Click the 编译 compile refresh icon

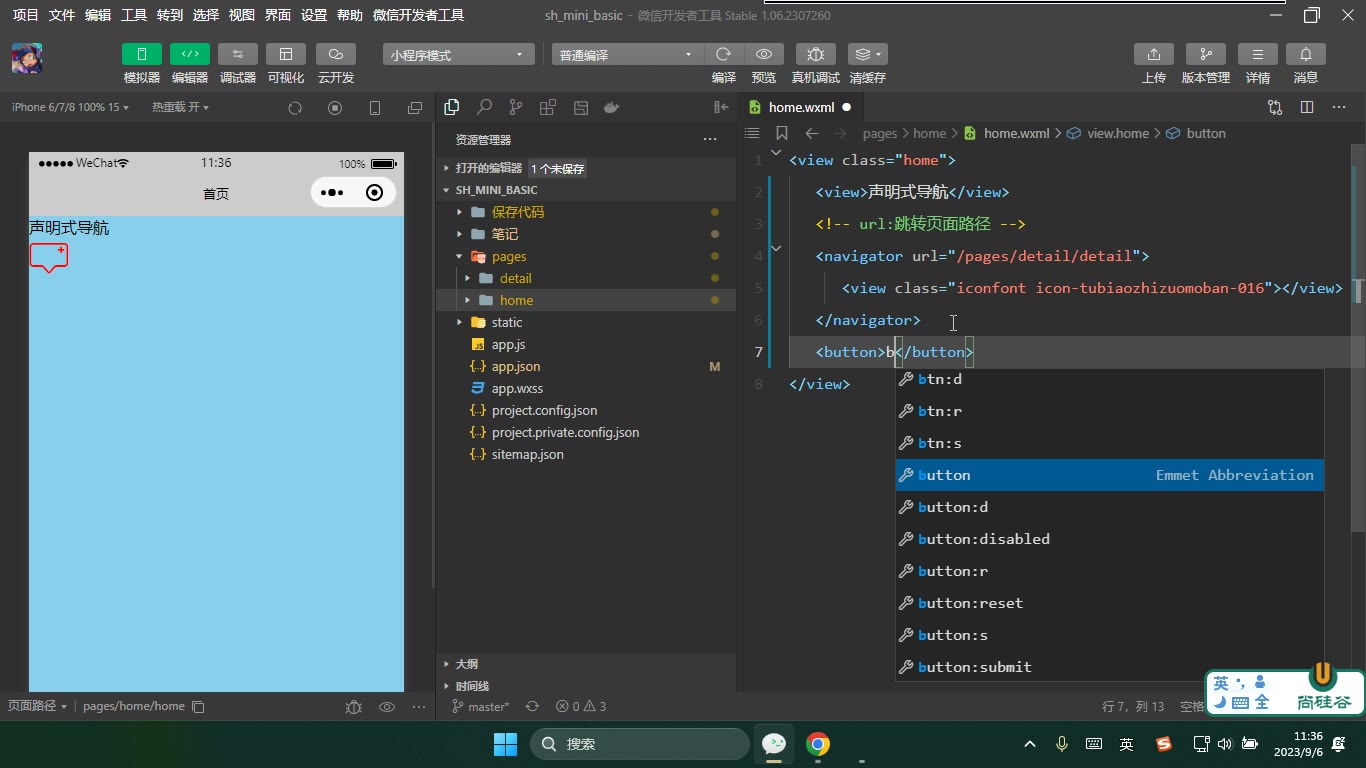[x=723, y=54]
